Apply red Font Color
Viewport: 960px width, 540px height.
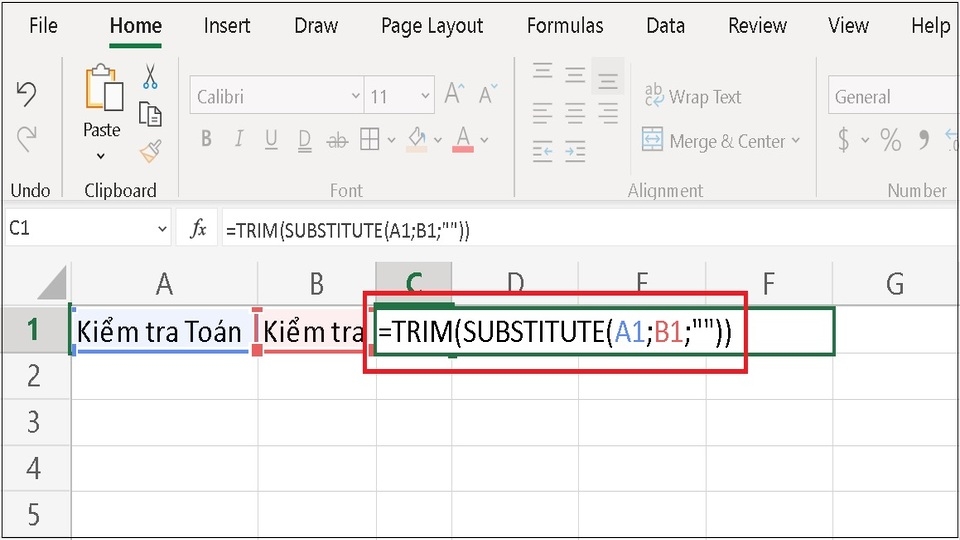pyautogui.click(x=463, y=139)
